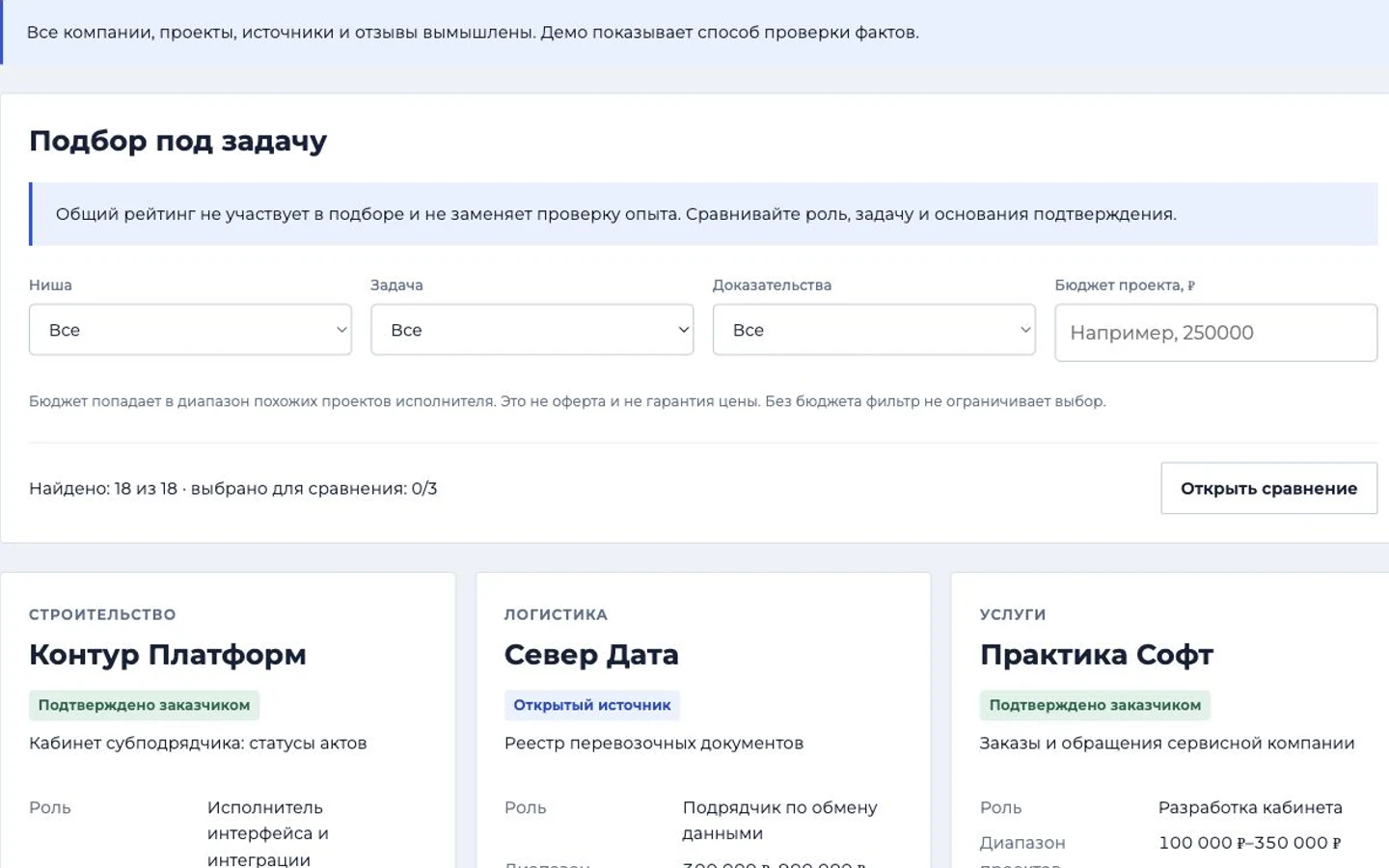Select the Контур Платформ card title
The image size is (1389, 868).
point(168,655)
